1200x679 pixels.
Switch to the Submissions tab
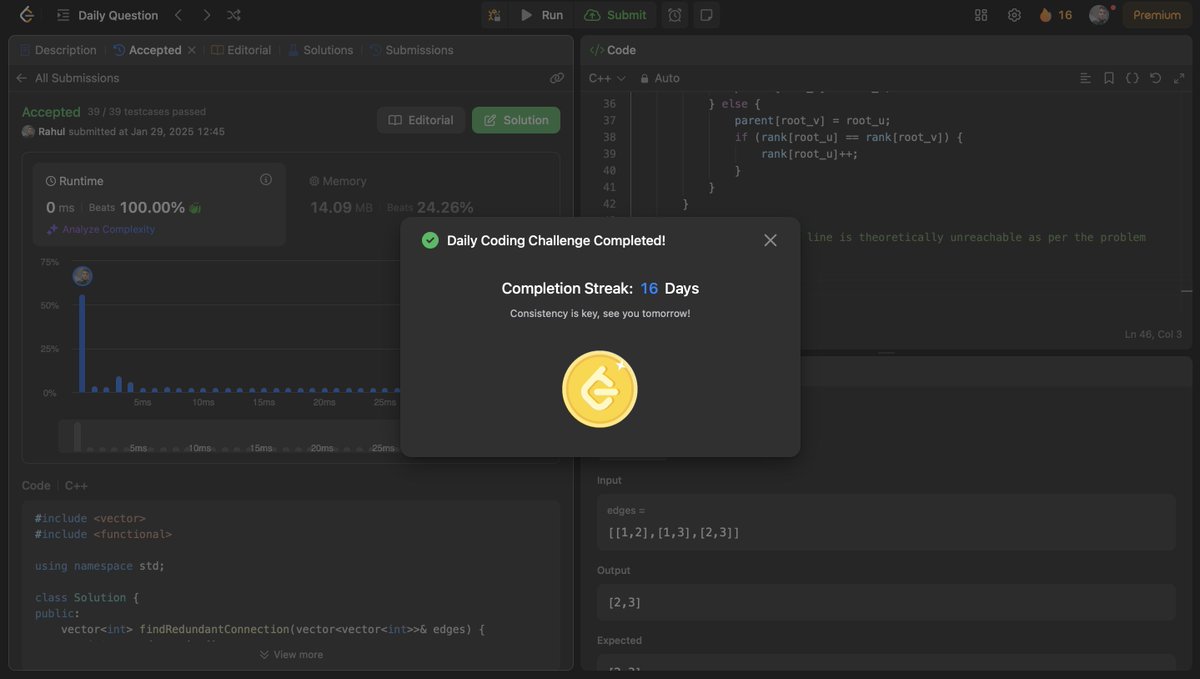click(411, 50)
